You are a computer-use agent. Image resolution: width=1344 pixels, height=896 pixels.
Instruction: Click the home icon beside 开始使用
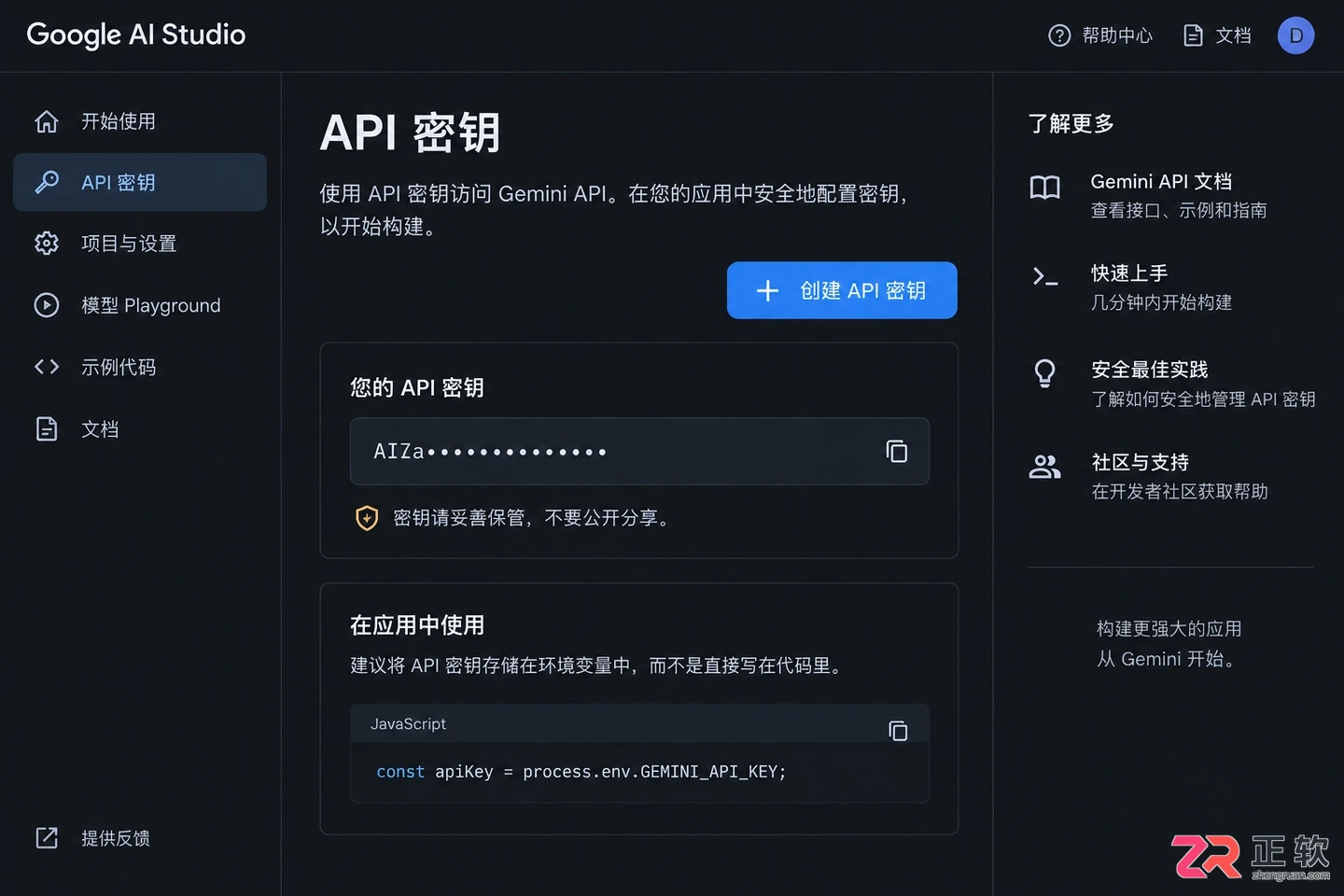[x=47, y=121]
